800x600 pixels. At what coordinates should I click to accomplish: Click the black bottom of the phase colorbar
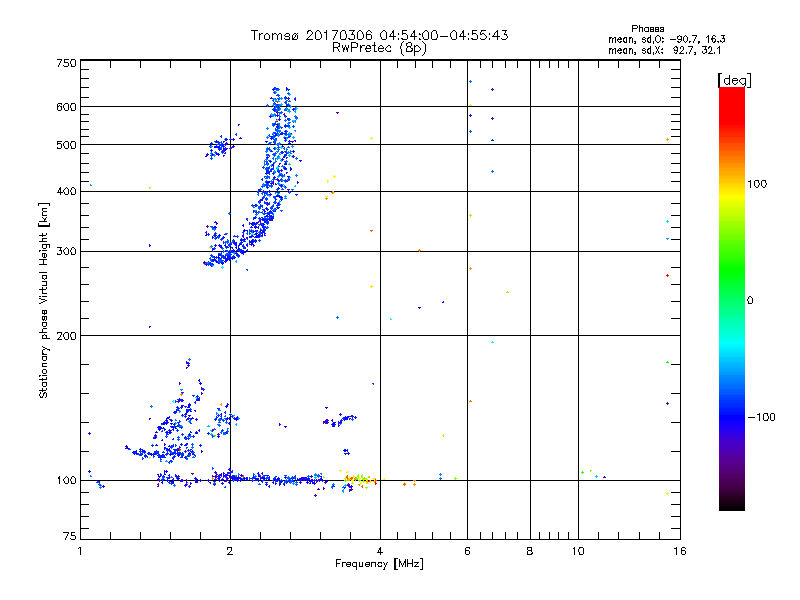coord(732,505)
